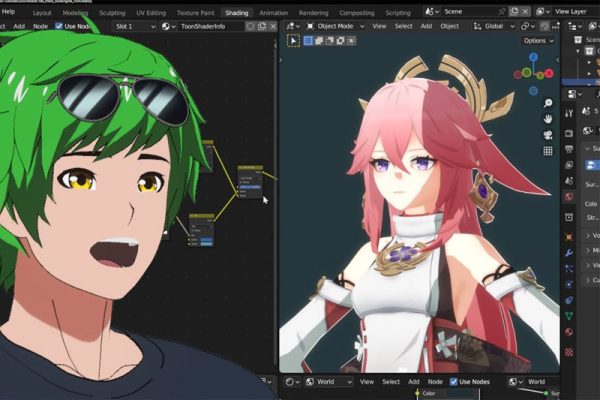
Task: Expand the Volume panel in World properties
Action: click(592, 235)
